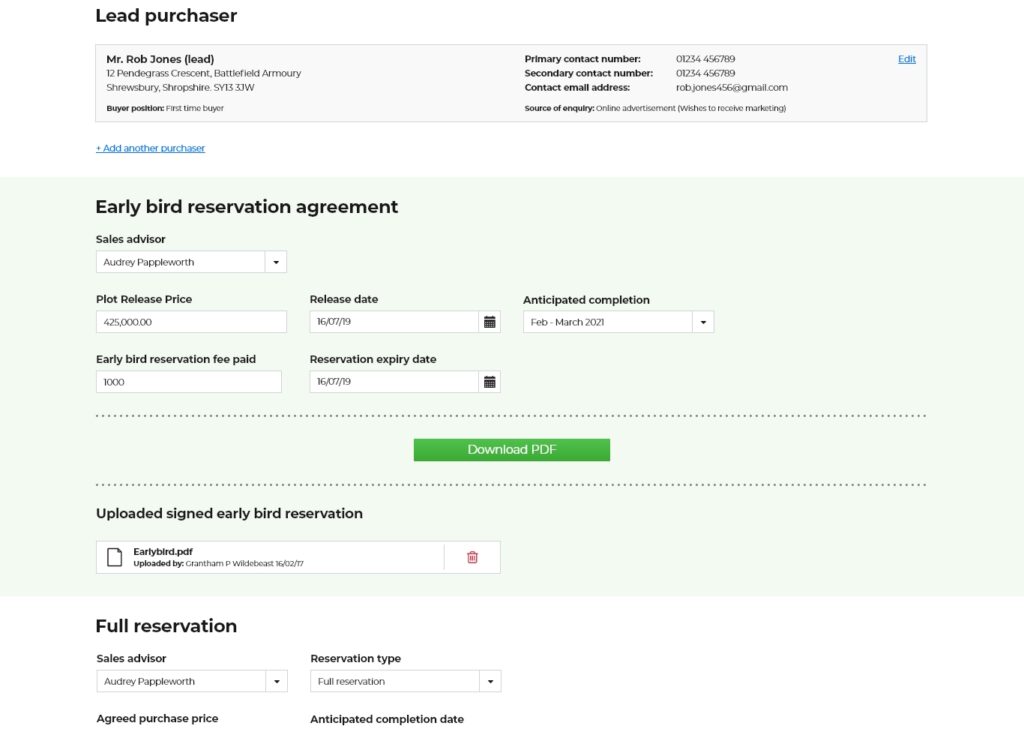Image resolution: width=1024 pixels, height=729 pixels.
Task: Open the Reservation expiry date calendar picker
Action: [490, 382]
